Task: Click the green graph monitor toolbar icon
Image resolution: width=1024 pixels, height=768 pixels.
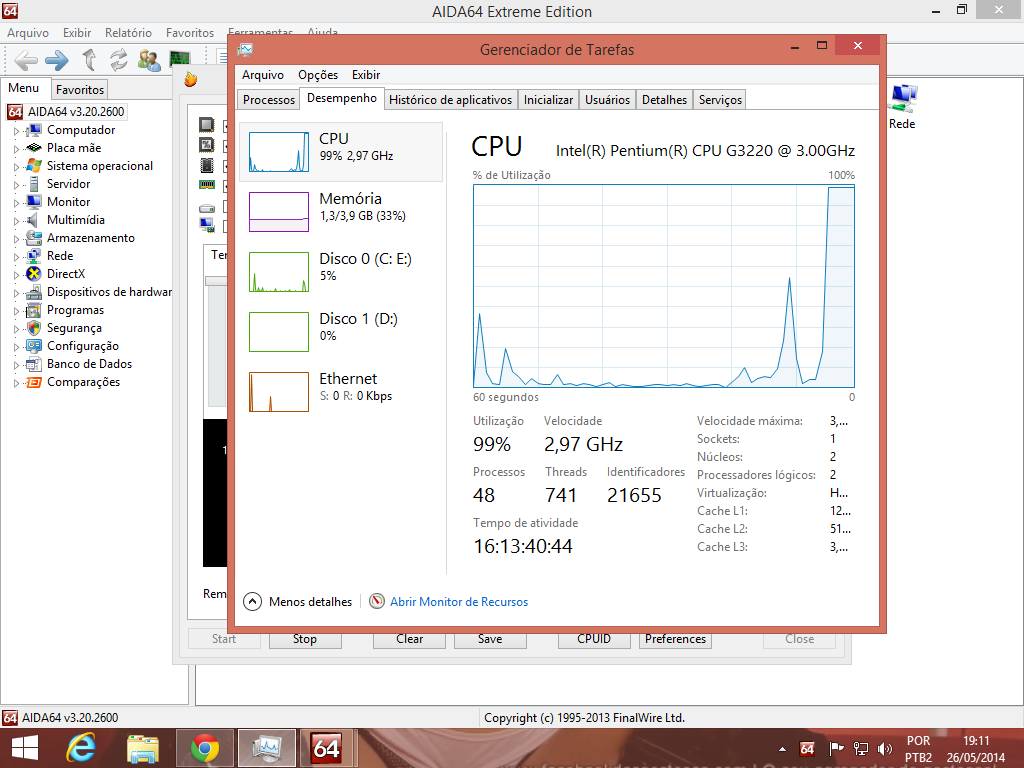Action: tap(180, 59)
